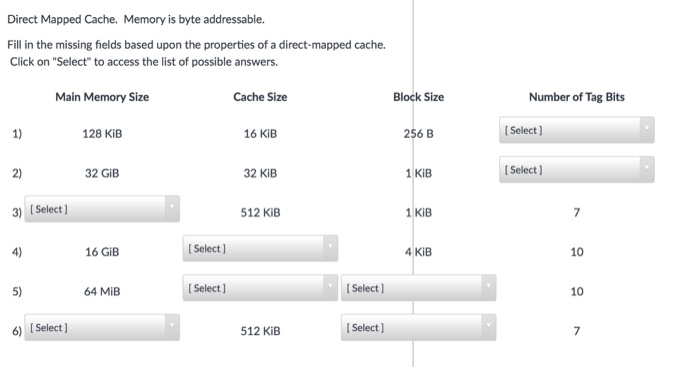Click the Cache Size column header
The image size is (700, 368).
coord(260,97)
